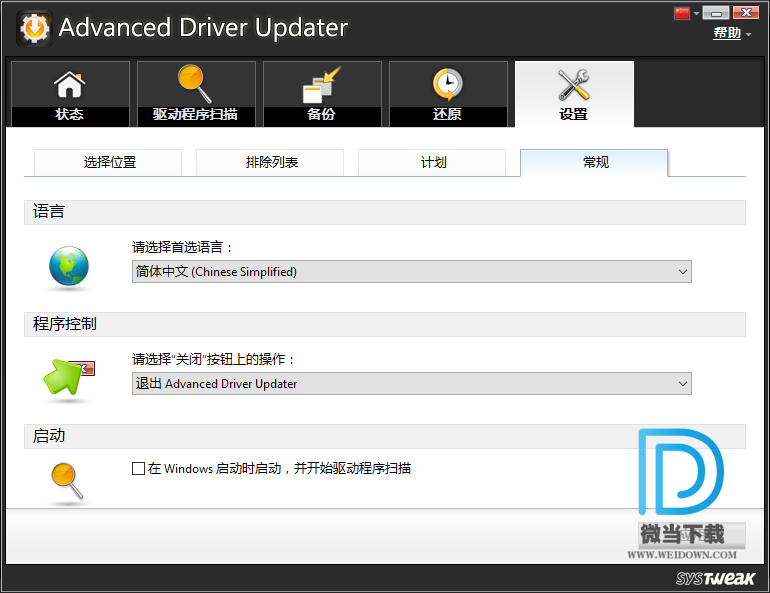The width and height of the screenshot is (770, 593).
Task: Open the 排除列表 exclusion list sub-tab
Action: click(270, 162)
